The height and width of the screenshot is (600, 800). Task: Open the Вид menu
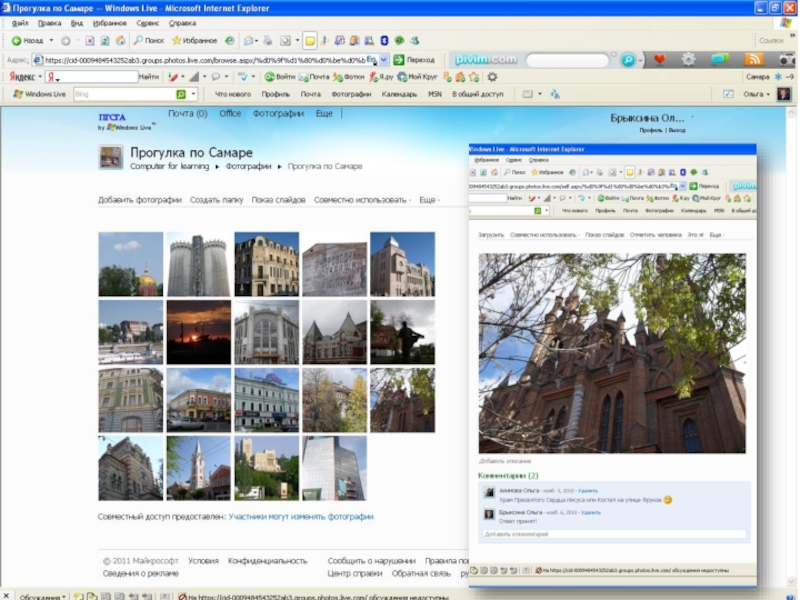77,23
